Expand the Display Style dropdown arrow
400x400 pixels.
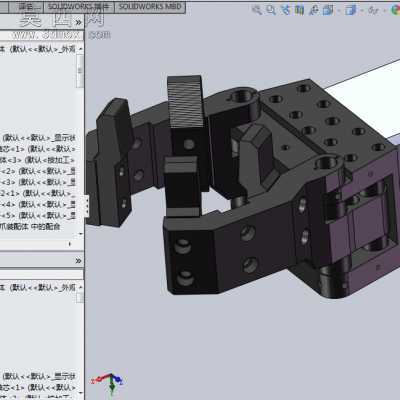coord(361,11)
